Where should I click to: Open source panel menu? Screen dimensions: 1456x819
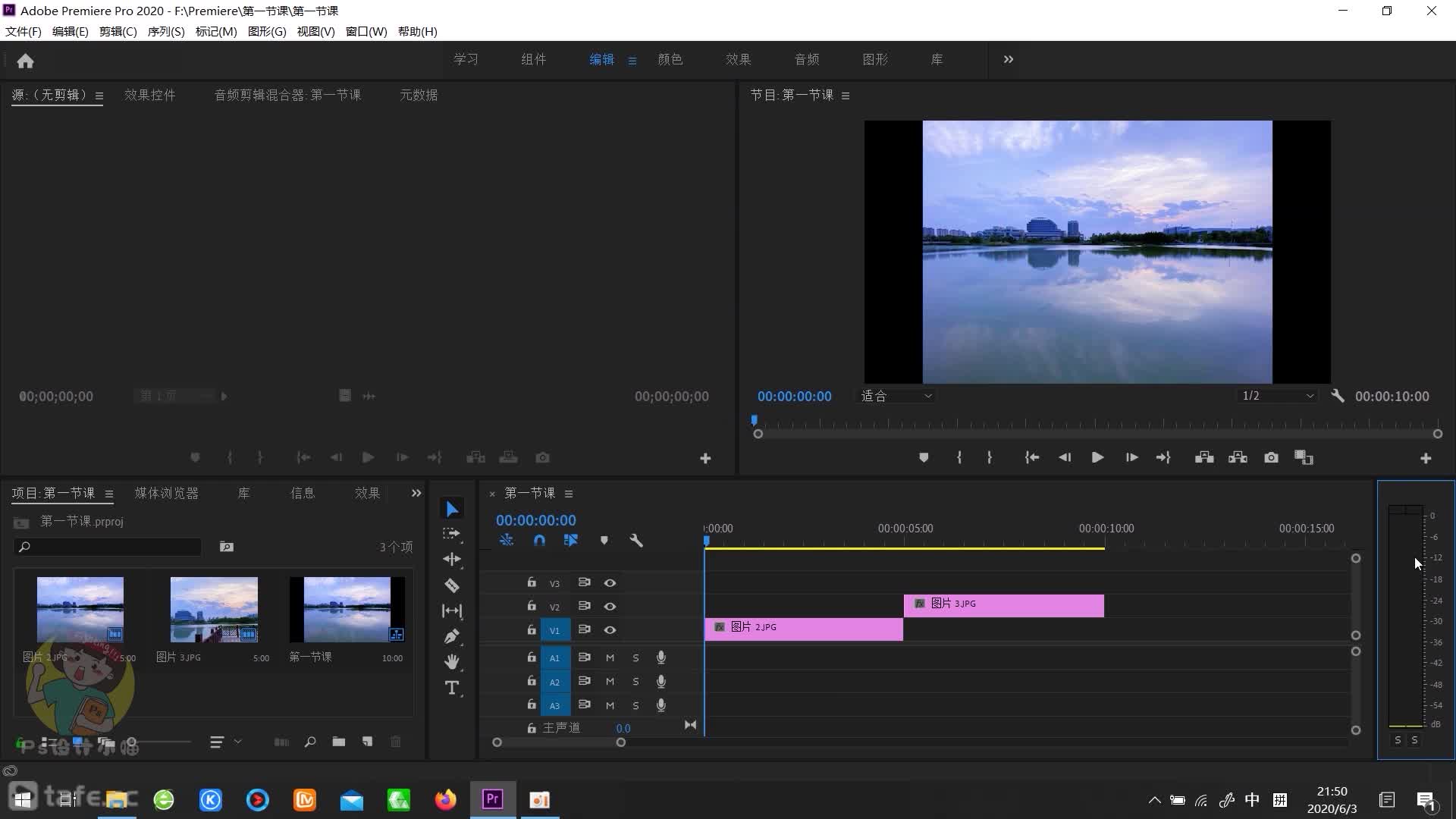99,96
